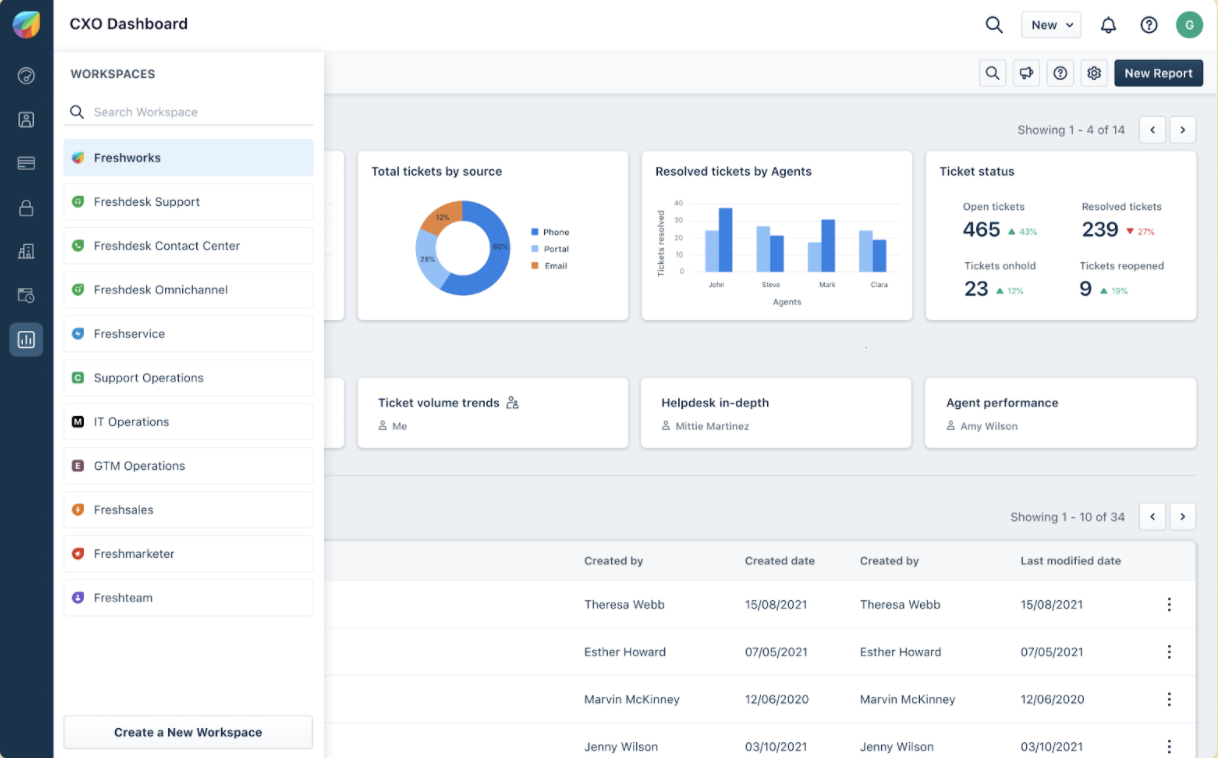Expand the New dropdown in header
This screenshot has height=758, width=1218.
1051,25
